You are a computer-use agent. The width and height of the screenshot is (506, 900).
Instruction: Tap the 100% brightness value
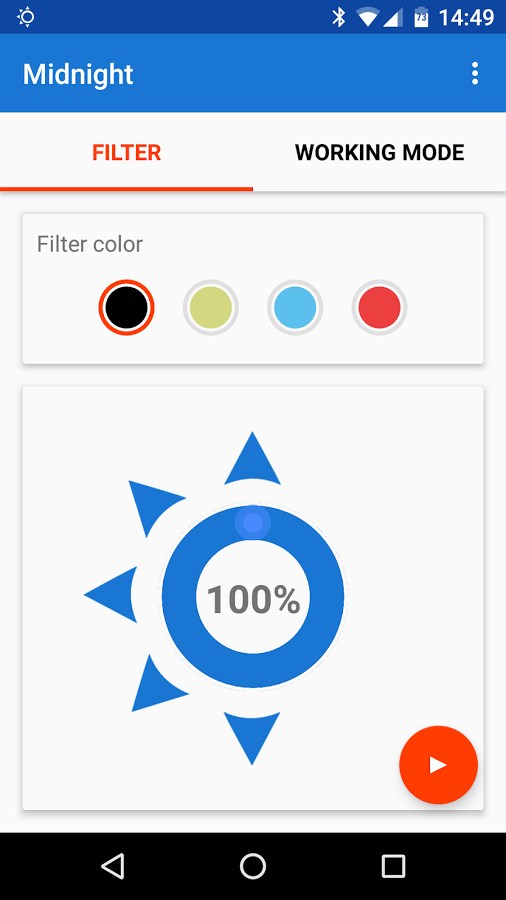(x=253, y=600)
